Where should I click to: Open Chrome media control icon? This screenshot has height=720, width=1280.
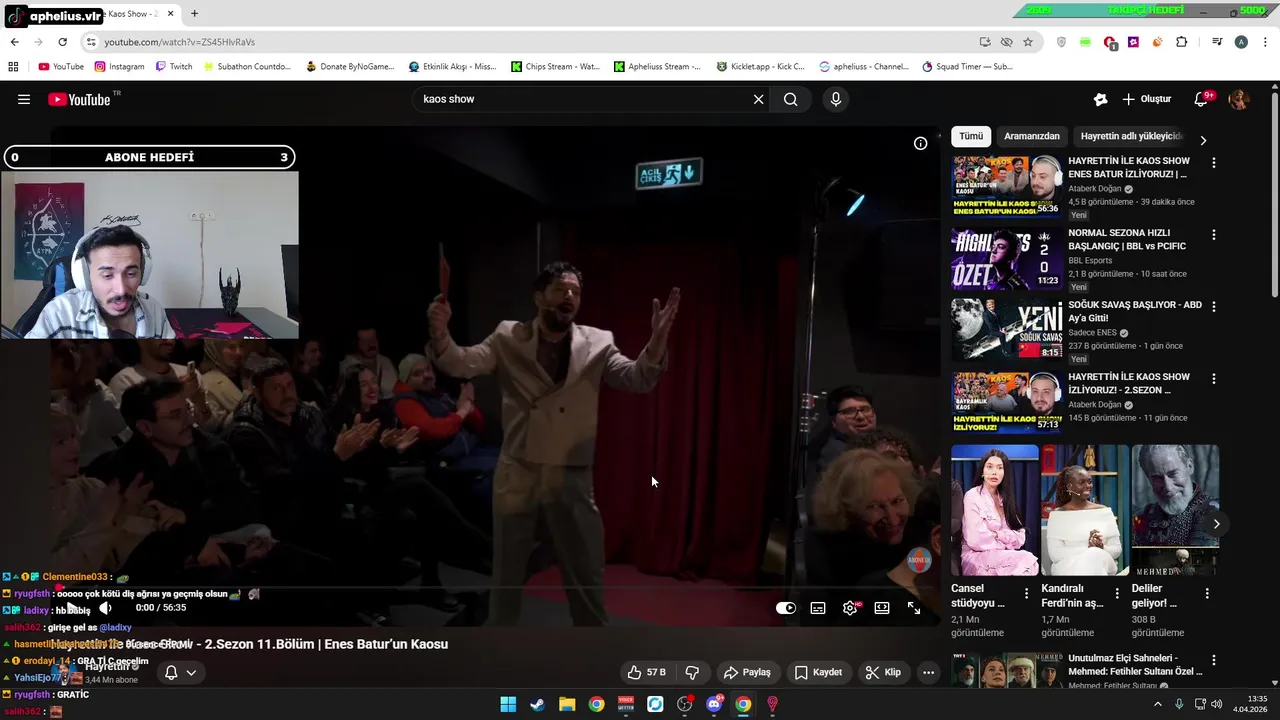tap(1217, 42)
